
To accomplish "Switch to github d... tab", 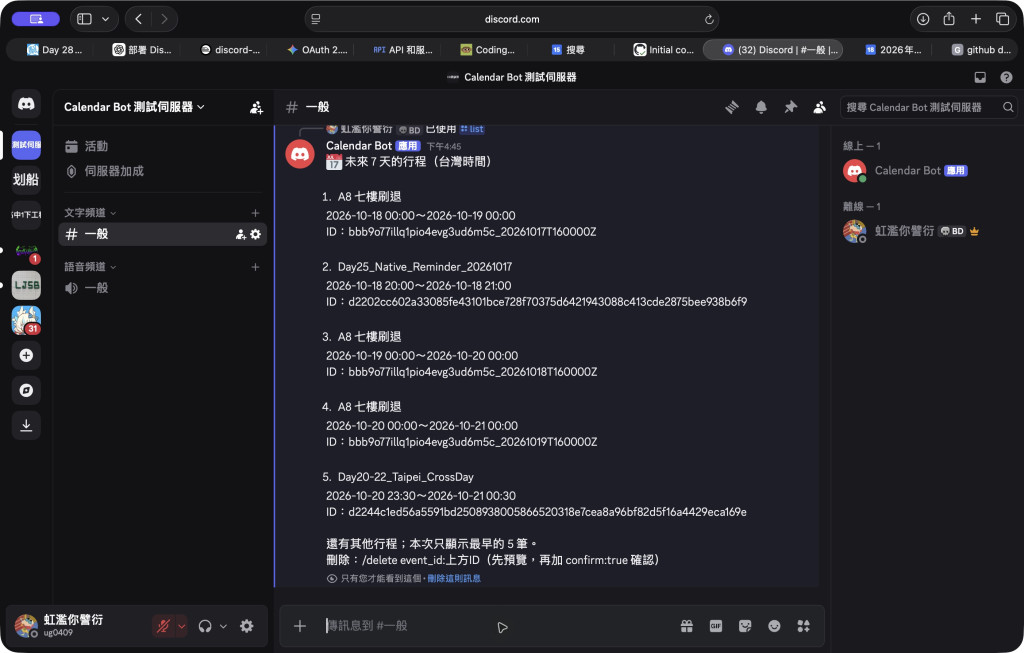I will tap(981, 50).
